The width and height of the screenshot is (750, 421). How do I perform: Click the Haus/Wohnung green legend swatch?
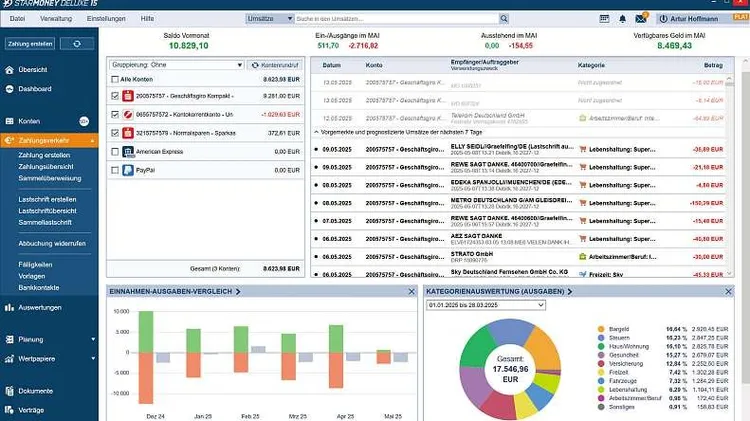pyautogui.click(x=601, y=346)
